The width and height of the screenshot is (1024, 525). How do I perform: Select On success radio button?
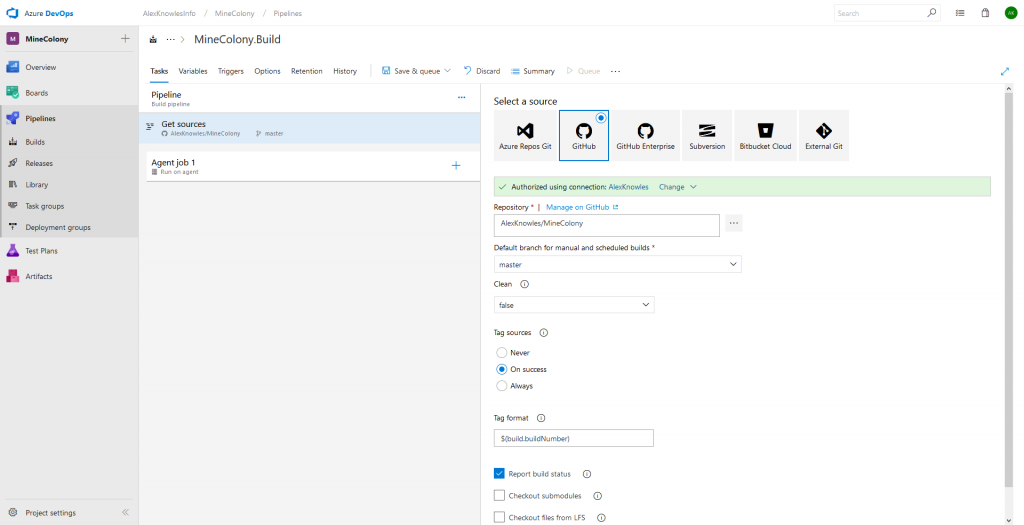(502, 370)
